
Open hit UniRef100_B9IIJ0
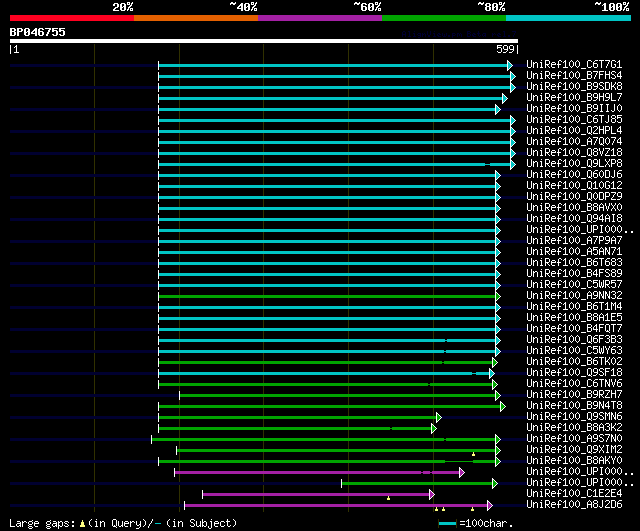[x=574, y=109]
